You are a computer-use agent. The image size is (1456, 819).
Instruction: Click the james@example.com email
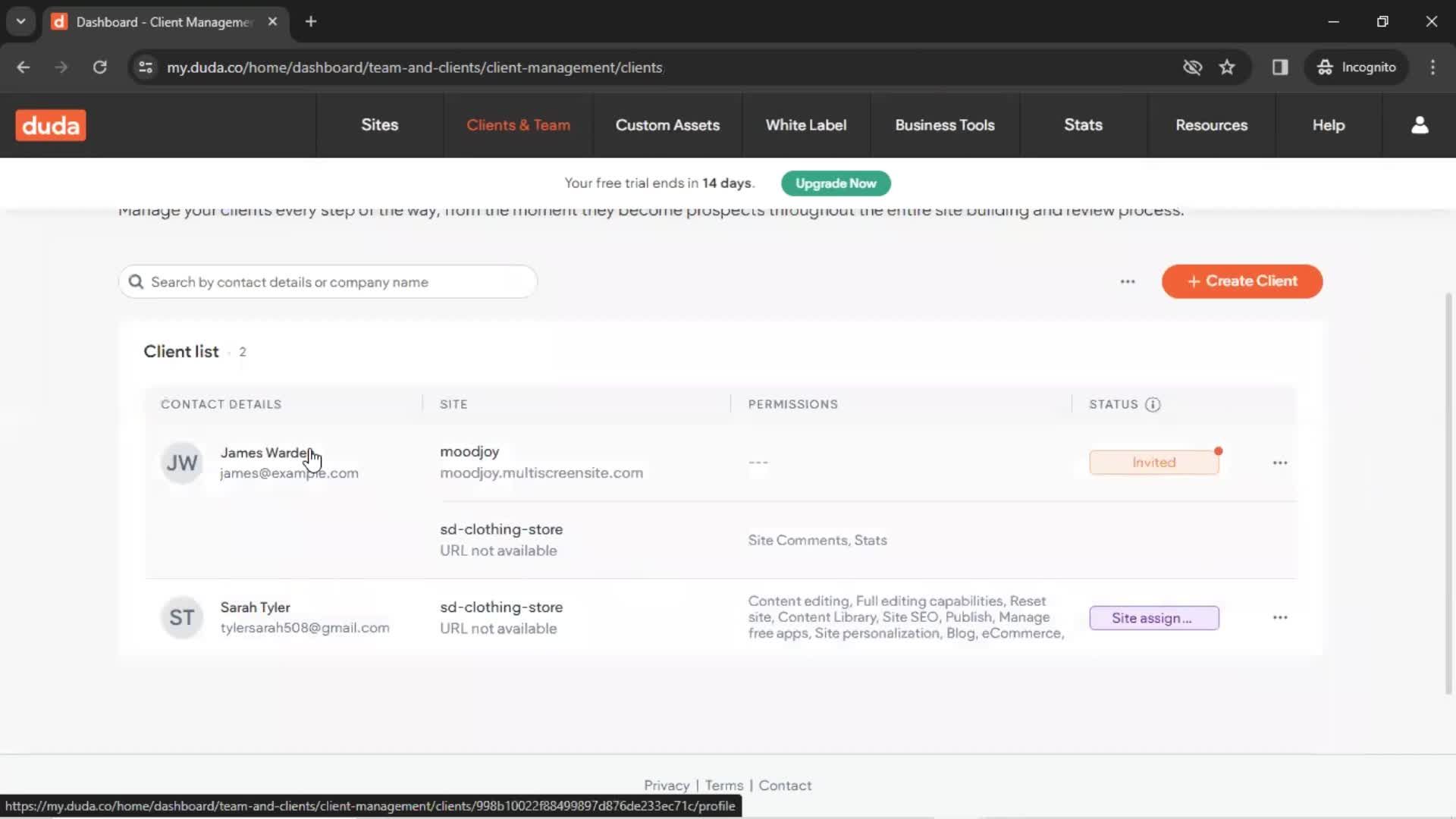coord(289,473)
